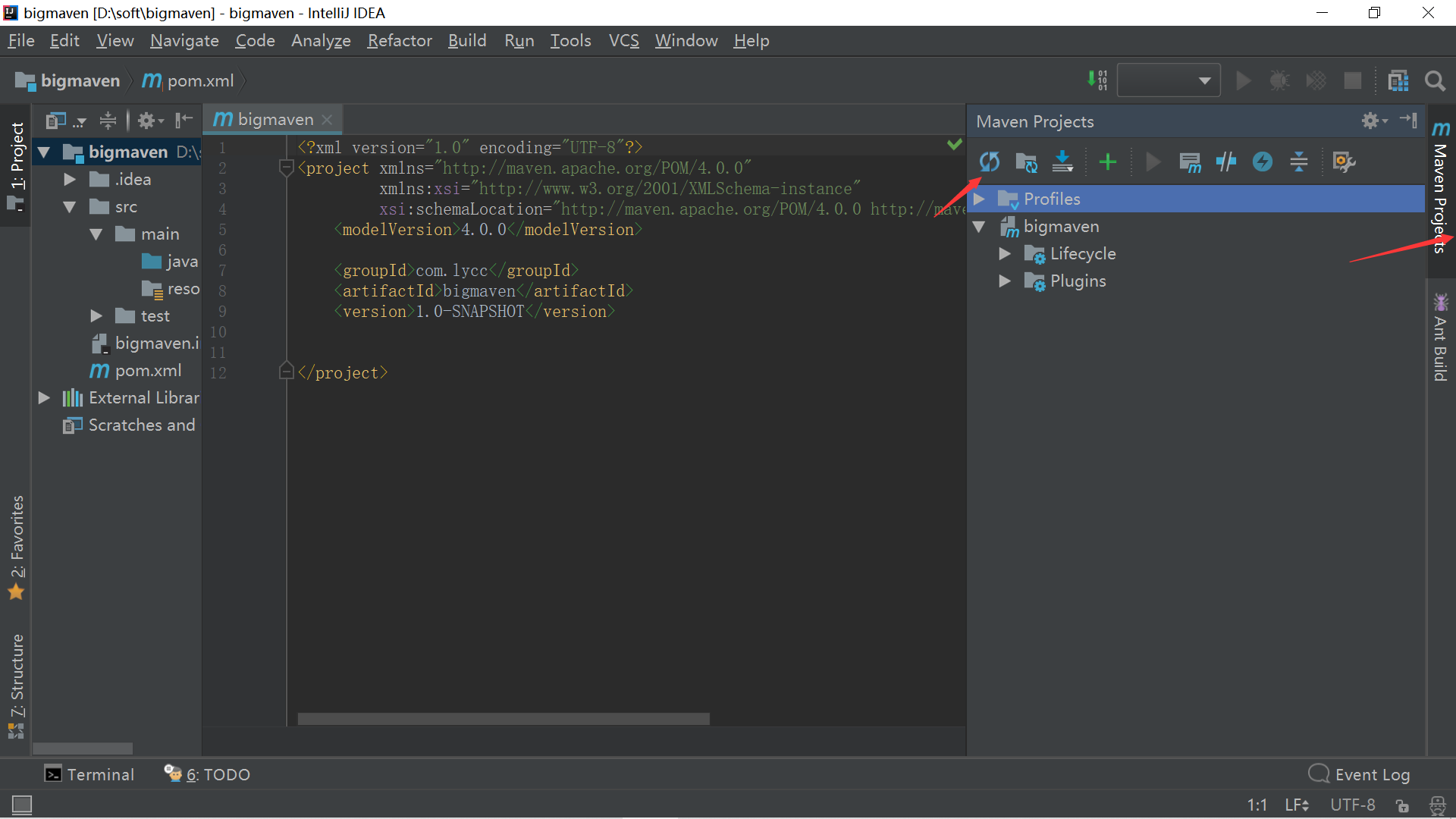
Task: Expand the Plugins node in Maven panel
Action: (1005, 281)
